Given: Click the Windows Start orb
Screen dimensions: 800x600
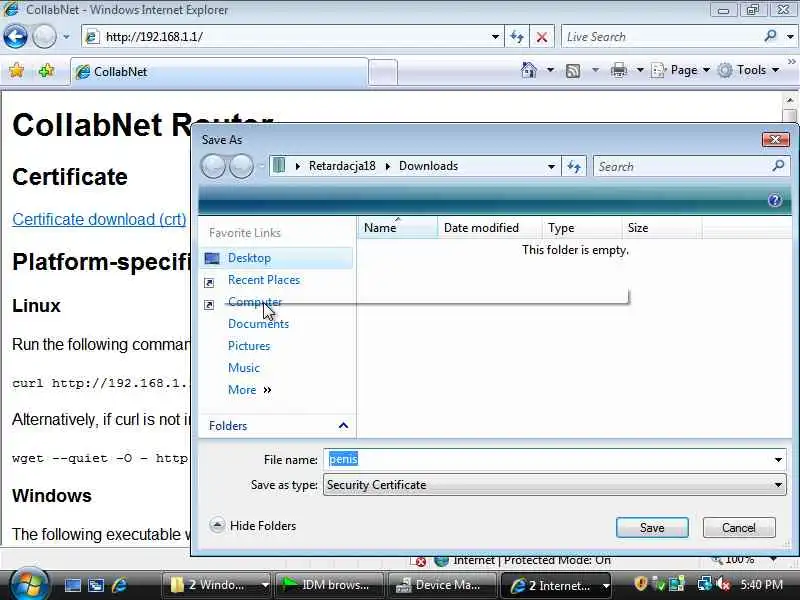Looking at the screenshot, I should [x=29, y=584].
